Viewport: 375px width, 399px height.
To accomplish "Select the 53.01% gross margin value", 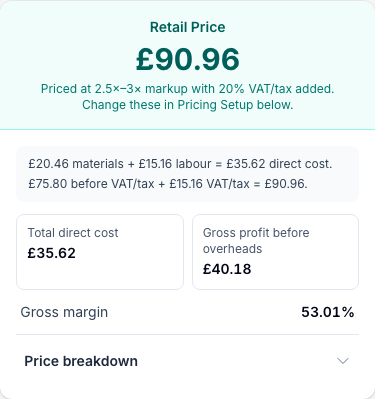I will [x=328, y=312].
